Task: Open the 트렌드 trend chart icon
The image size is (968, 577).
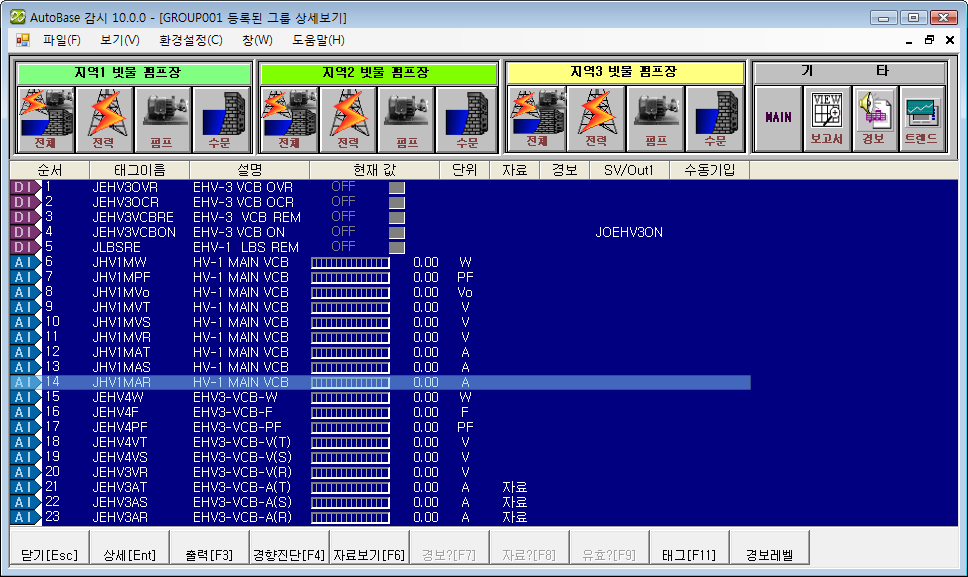Action: [x=922, y=118]
